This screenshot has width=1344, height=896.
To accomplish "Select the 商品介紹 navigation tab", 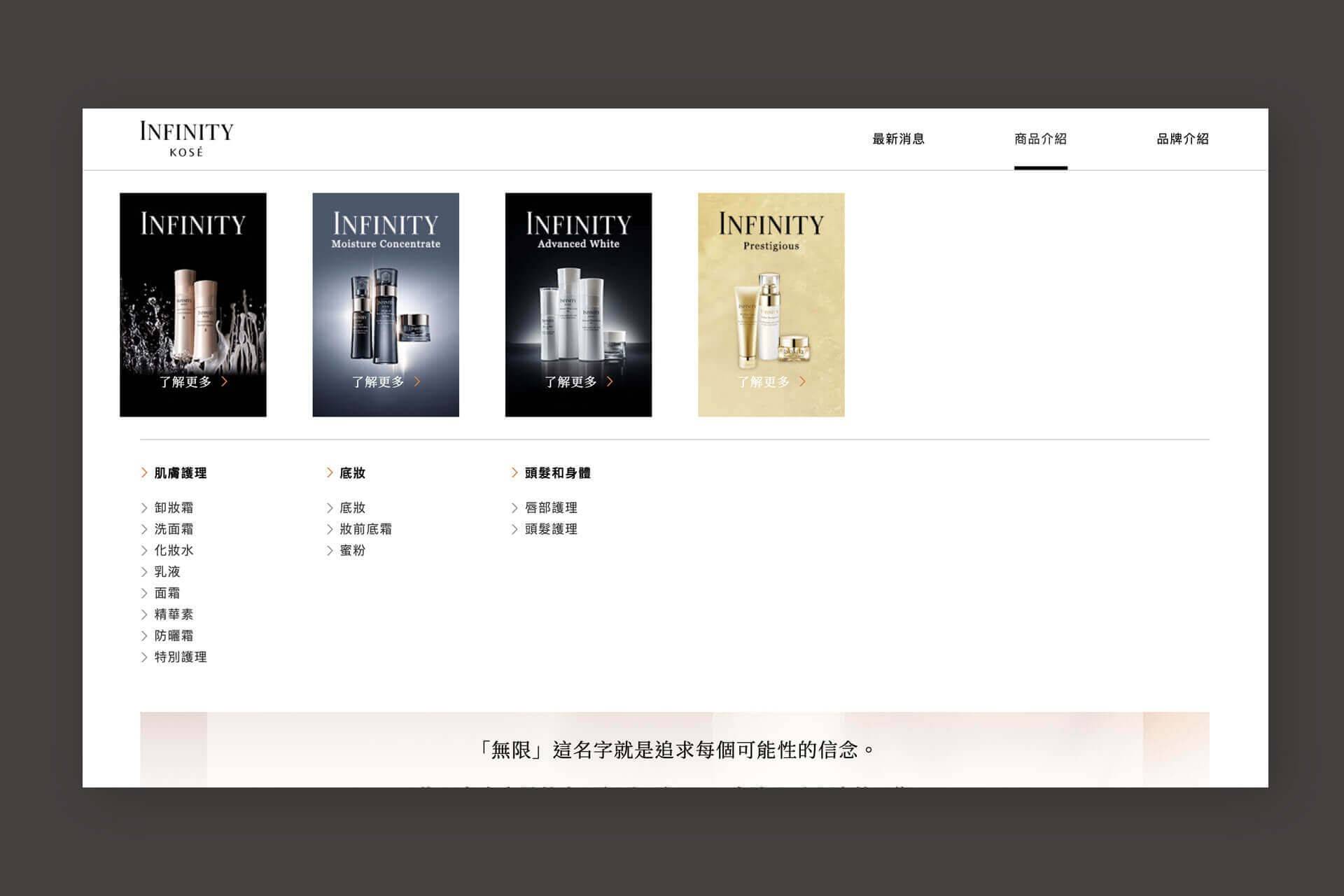I will coord(1040,139).
